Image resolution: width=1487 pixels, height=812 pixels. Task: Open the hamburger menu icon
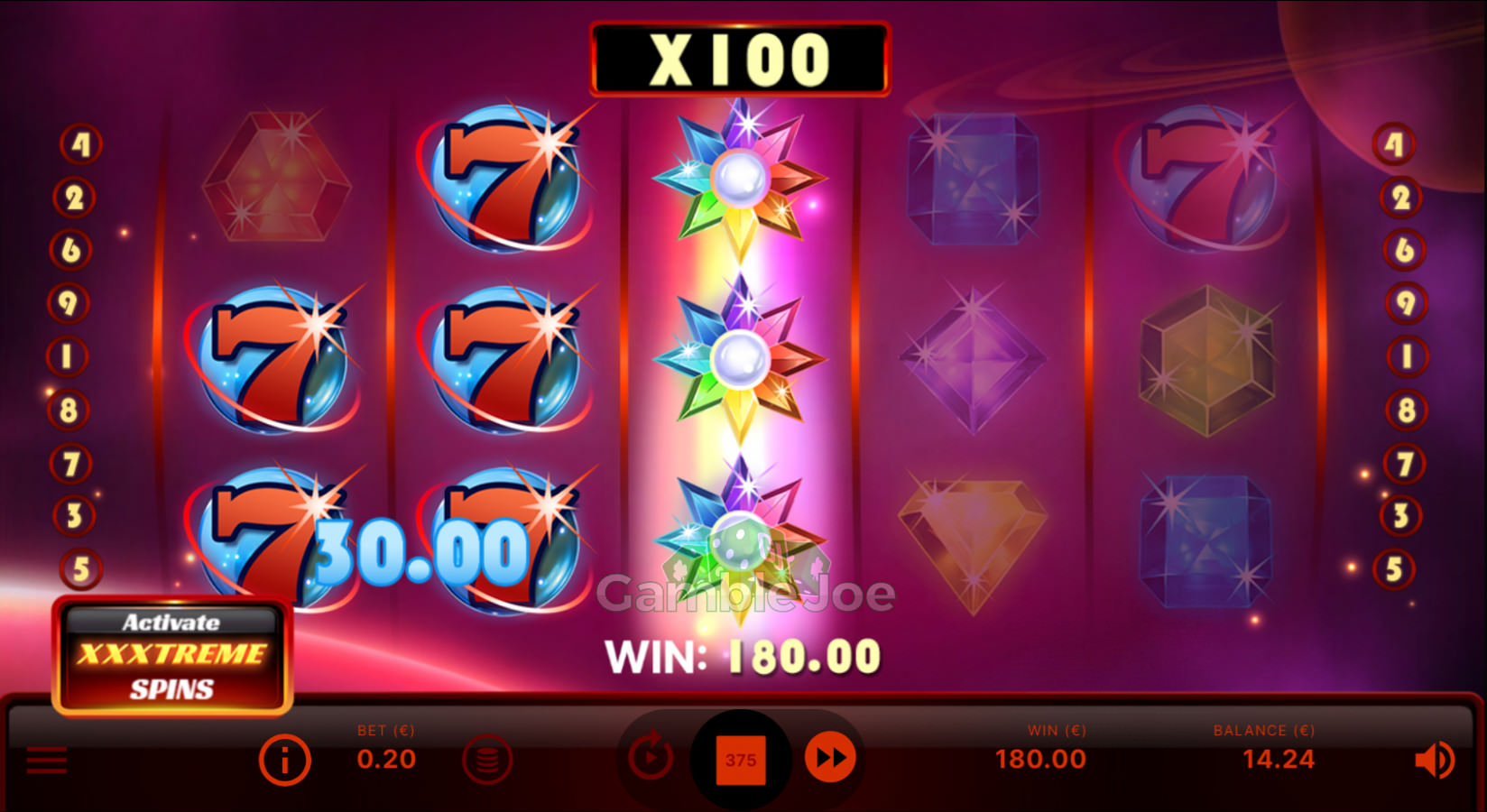point(47,760)
